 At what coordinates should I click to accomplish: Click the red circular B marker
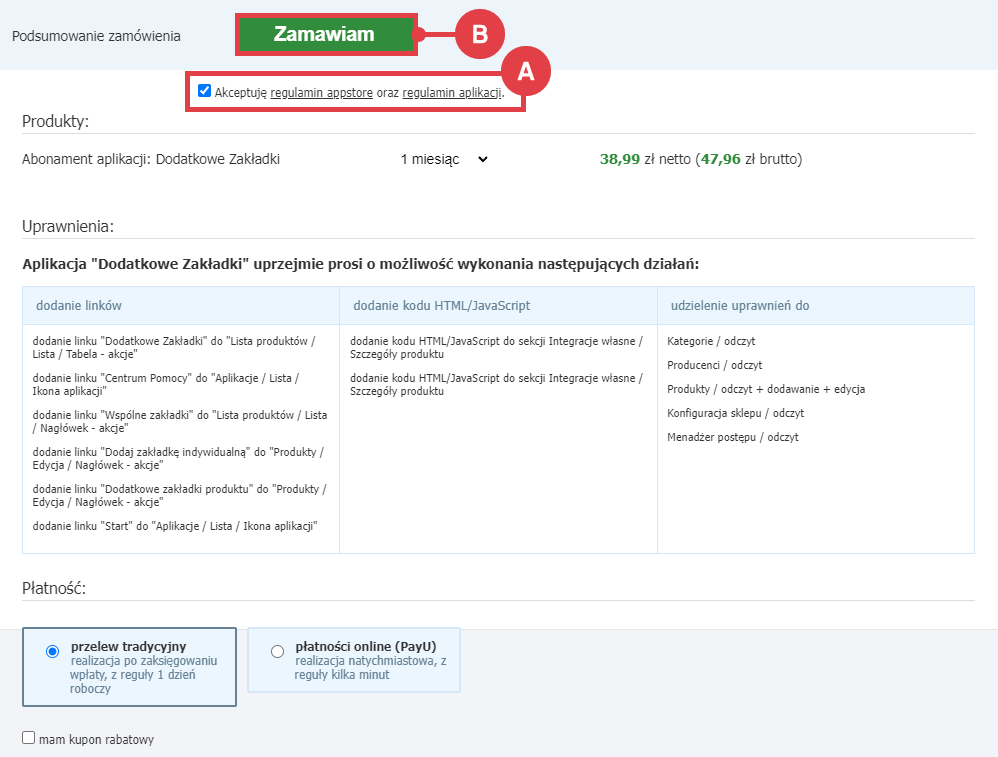point(479,33)
